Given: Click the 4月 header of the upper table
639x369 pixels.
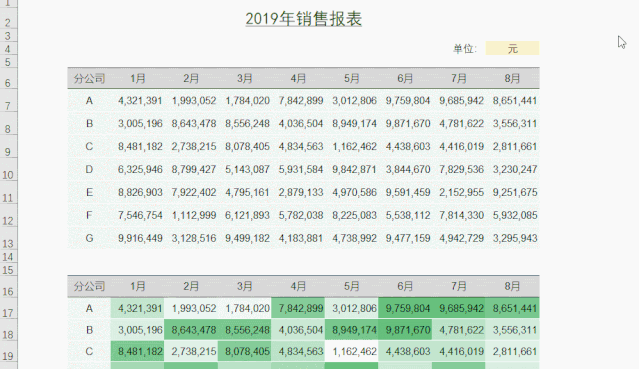Looking at the screenshot, I should pos(298,78).
